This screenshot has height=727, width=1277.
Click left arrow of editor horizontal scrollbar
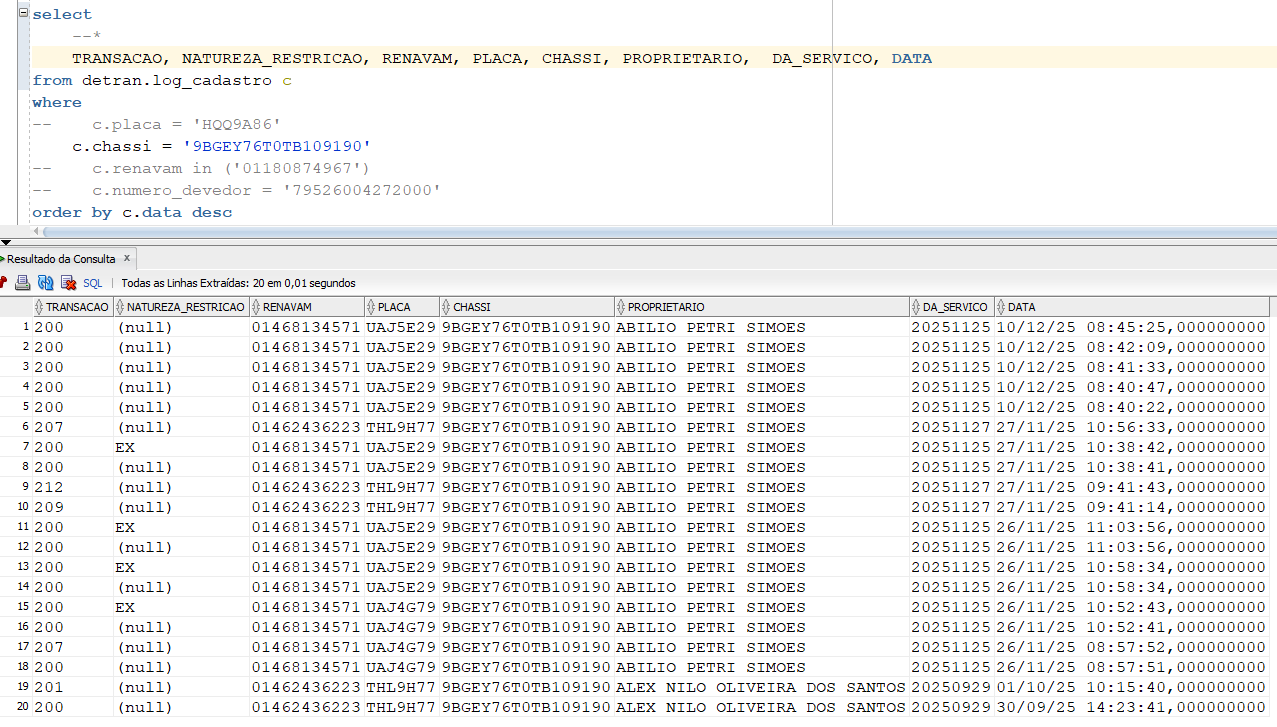pyautogui.click(x=37, y=231)
